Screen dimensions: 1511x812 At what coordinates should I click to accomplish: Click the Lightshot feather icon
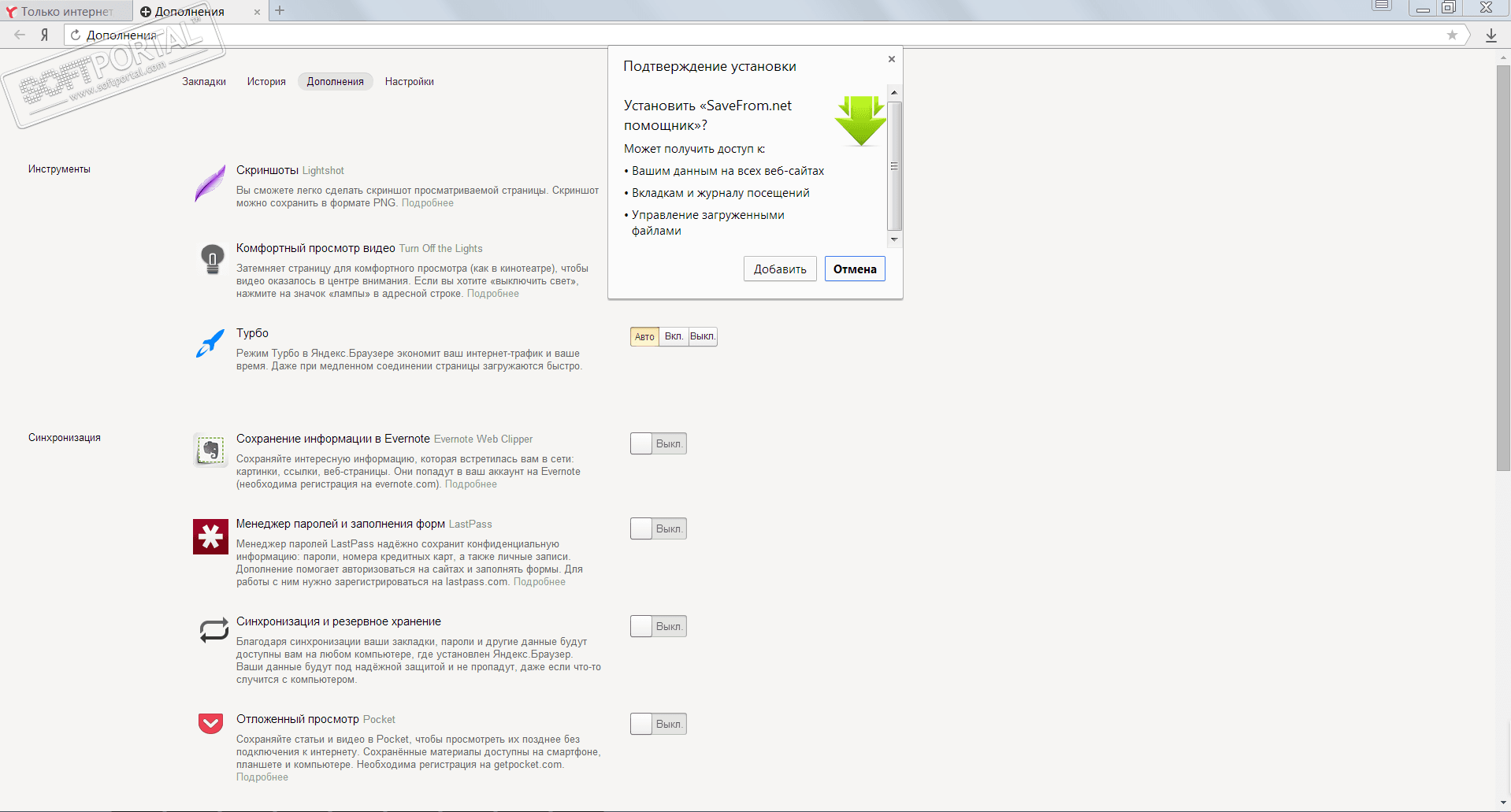(210, 184)
